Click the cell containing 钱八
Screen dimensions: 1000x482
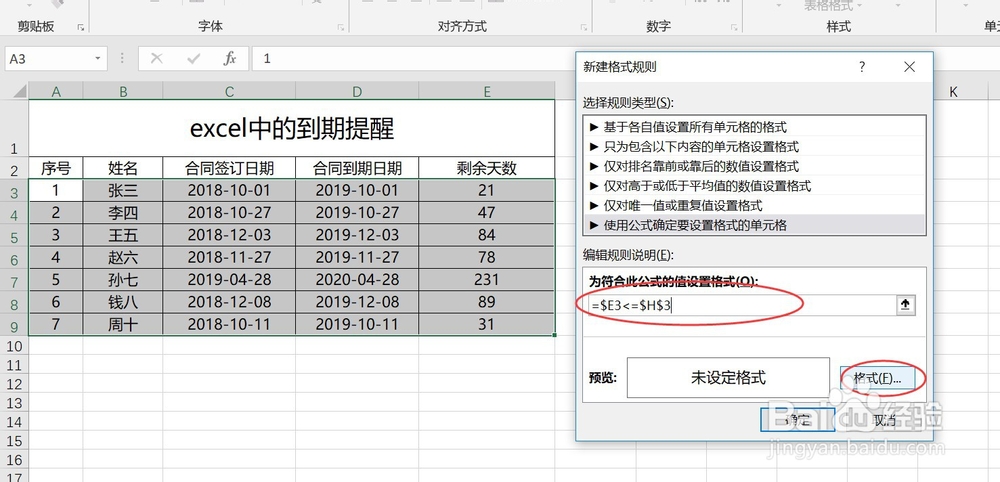tap(123, 302)
